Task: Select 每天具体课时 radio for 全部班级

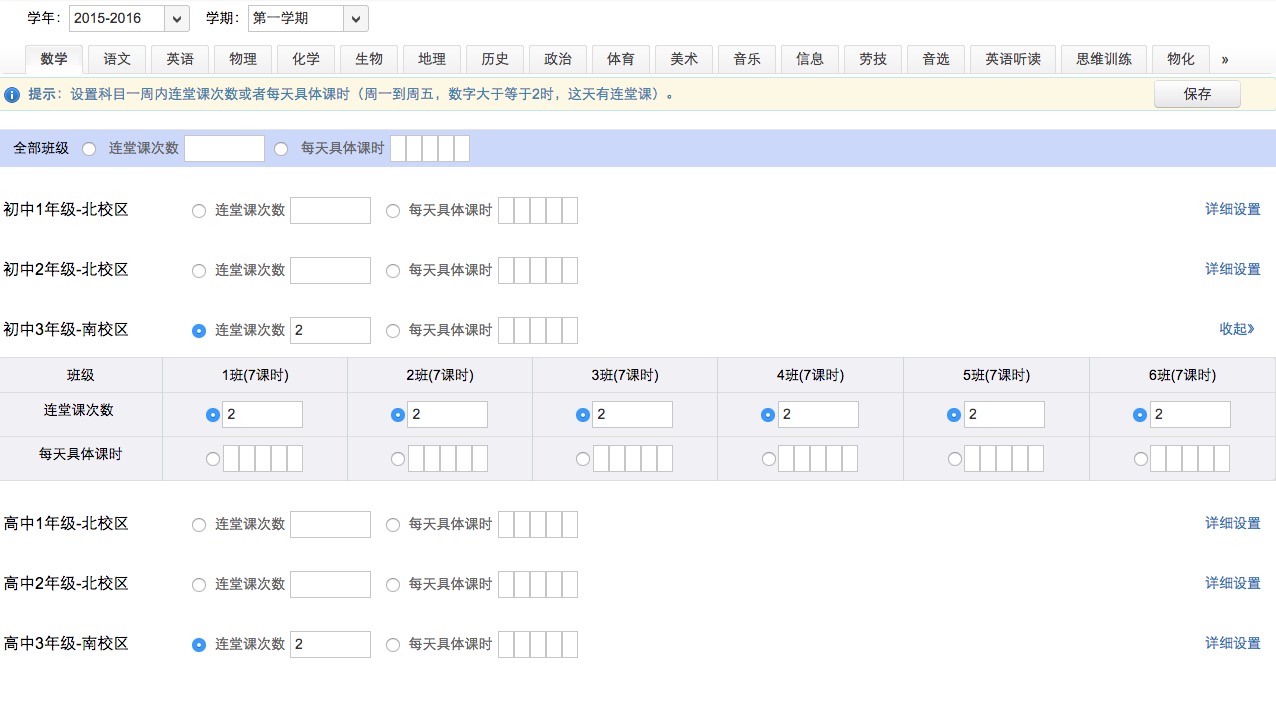Action: [x=281, y=148]
